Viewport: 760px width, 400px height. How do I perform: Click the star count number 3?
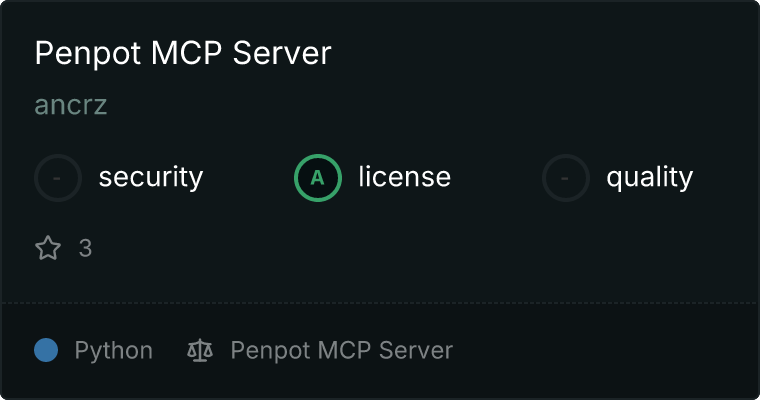pyautogui.click(x=85, y=249)
